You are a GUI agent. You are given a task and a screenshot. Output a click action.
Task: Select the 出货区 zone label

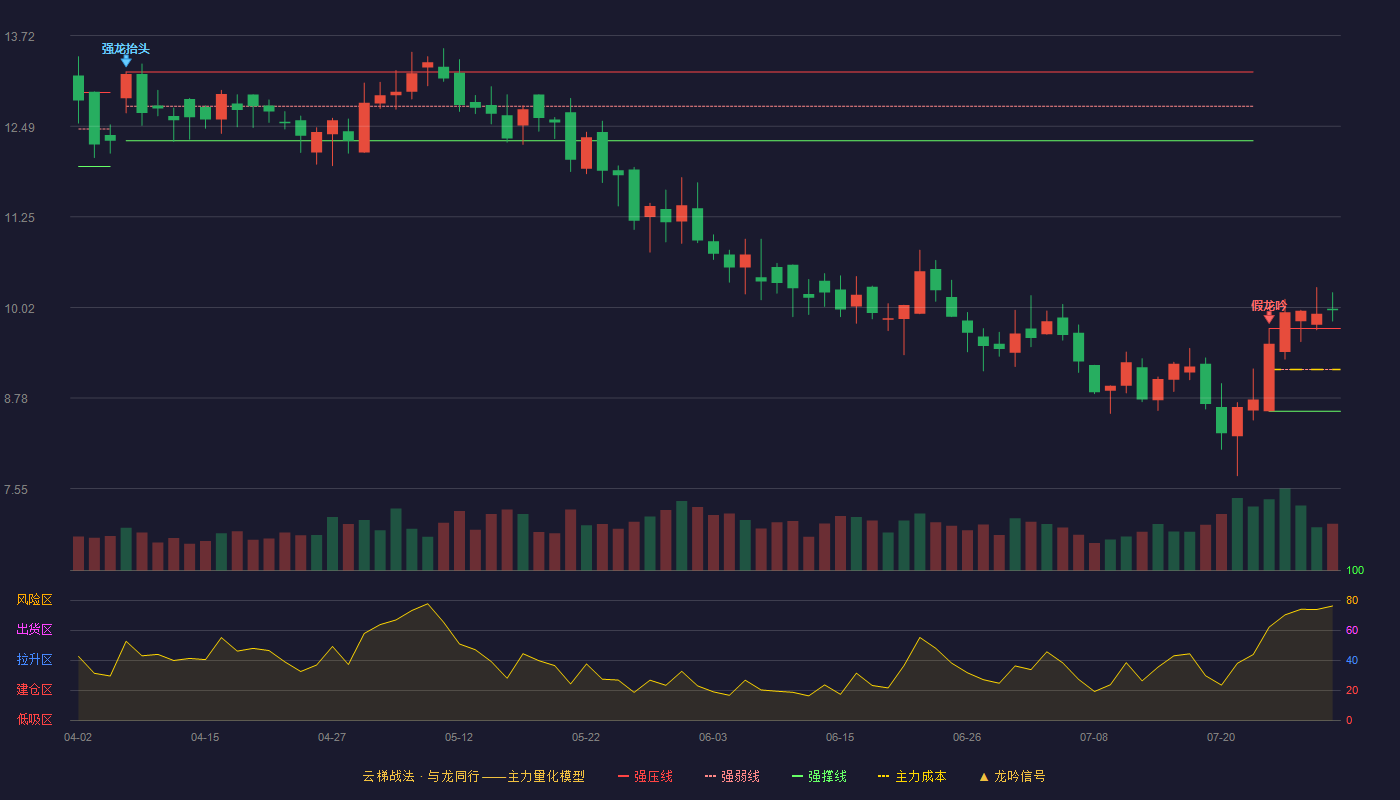(x=34, y=630)
